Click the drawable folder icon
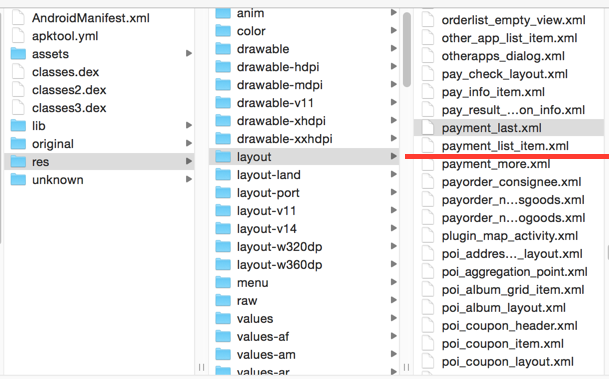The image size is (609, 379). (x=223, y=49)
